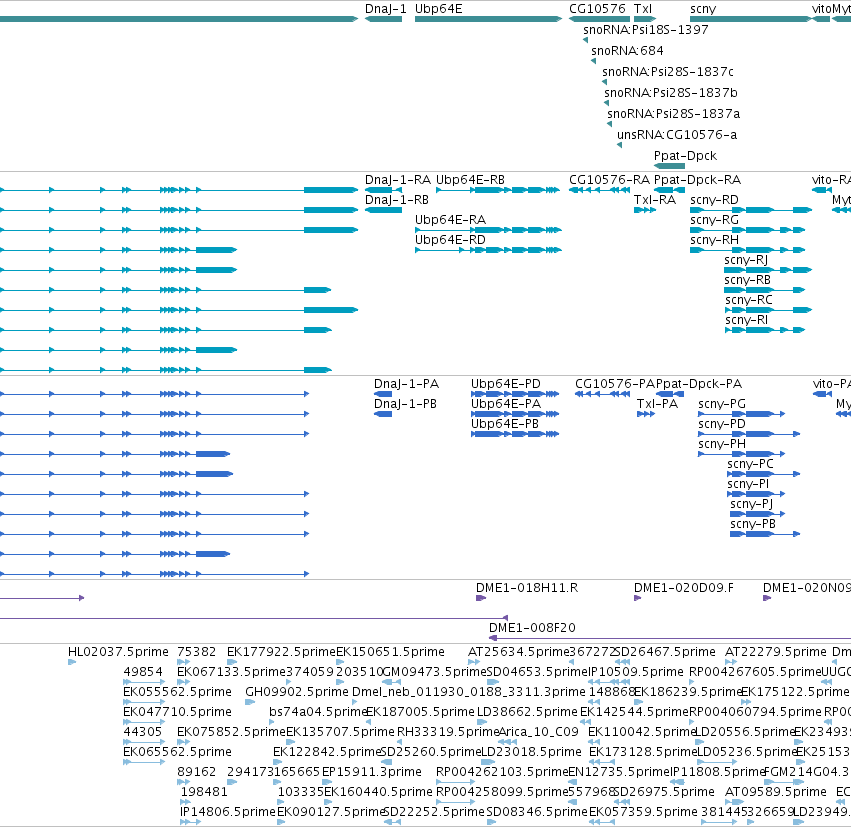The image size is (851, 827).
Task: Select the Ubp64E-PB protein label
Action: [x=505, y=424]
